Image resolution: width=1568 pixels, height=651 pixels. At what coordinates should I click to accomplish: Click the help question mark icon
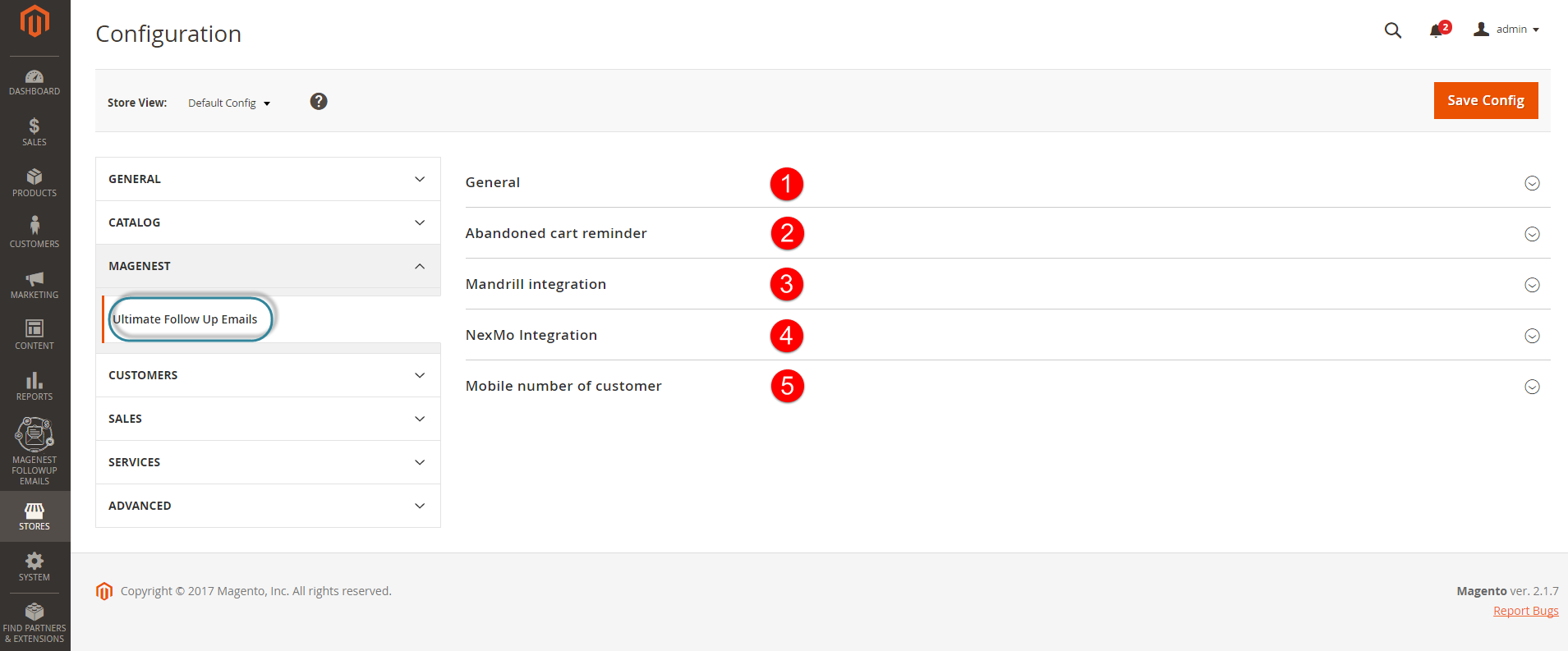coord(319,101)
